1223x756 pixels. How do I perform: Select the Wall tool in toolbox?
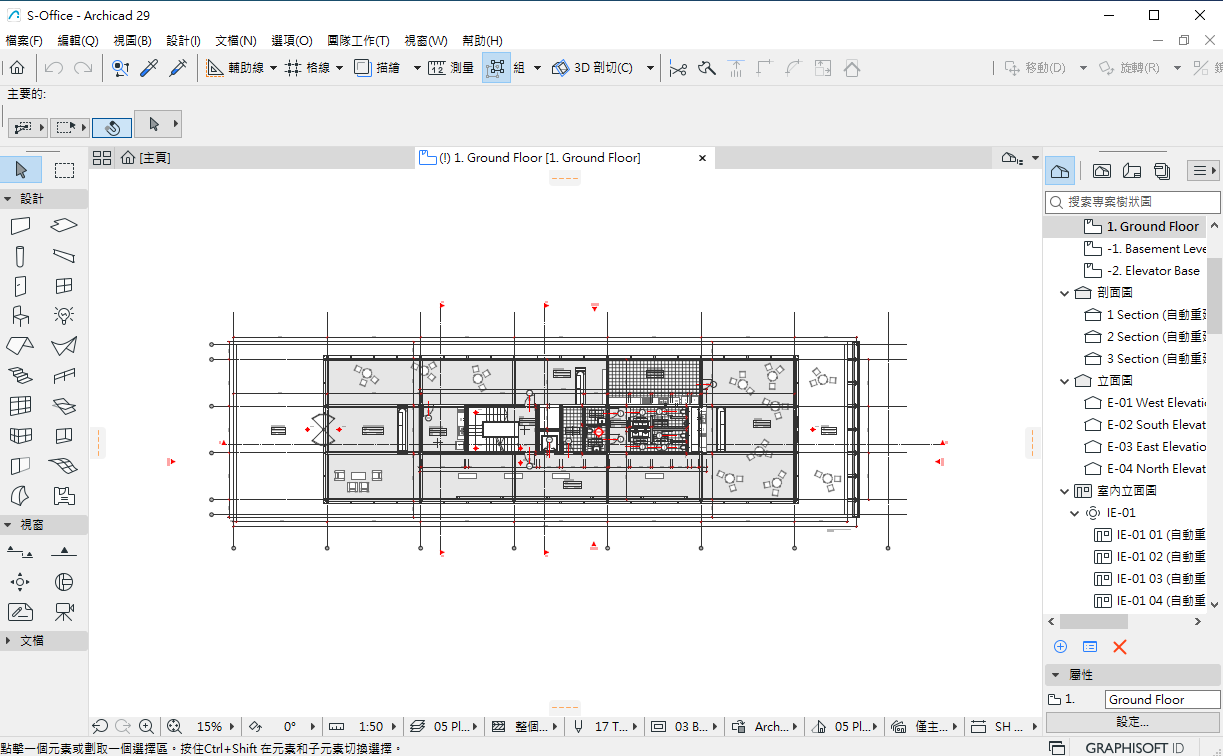20,226
